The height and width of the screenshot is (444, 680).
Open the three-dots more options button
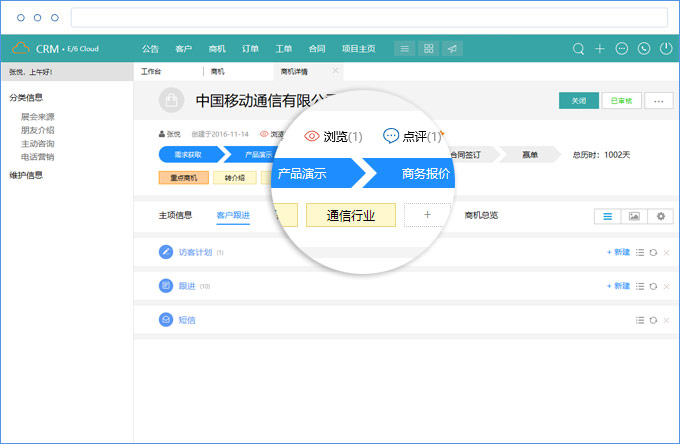(x=657, y=100)
